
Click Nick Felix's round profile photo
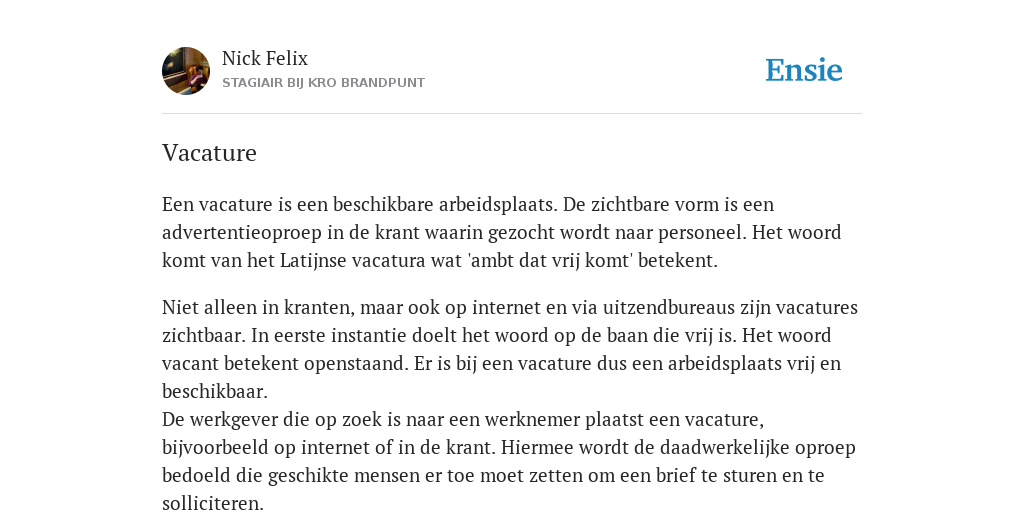(x=186, y=71)
